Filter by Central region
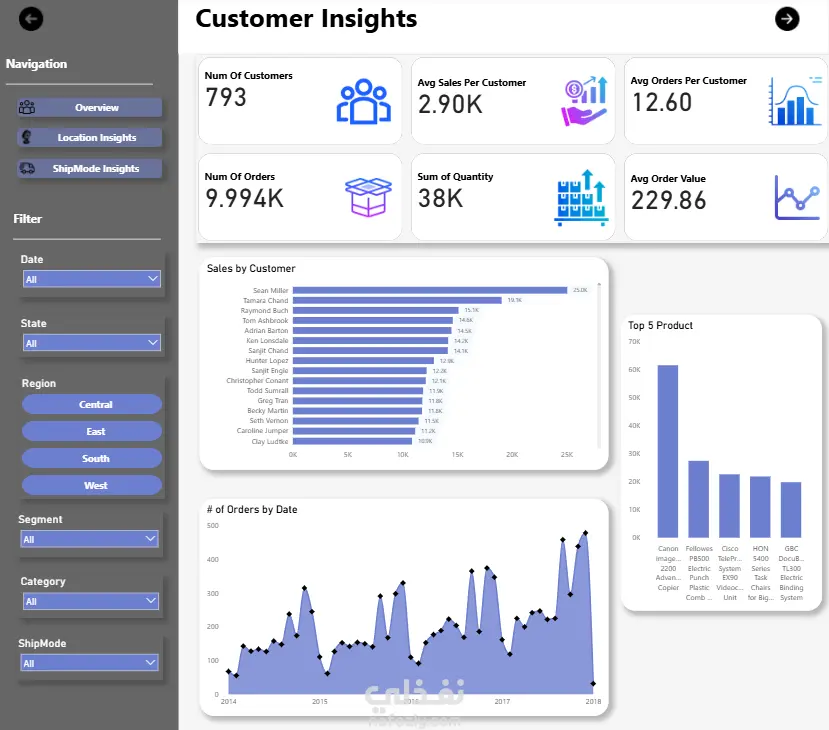This screenshot has width=829, height=730. click(92, 404)
